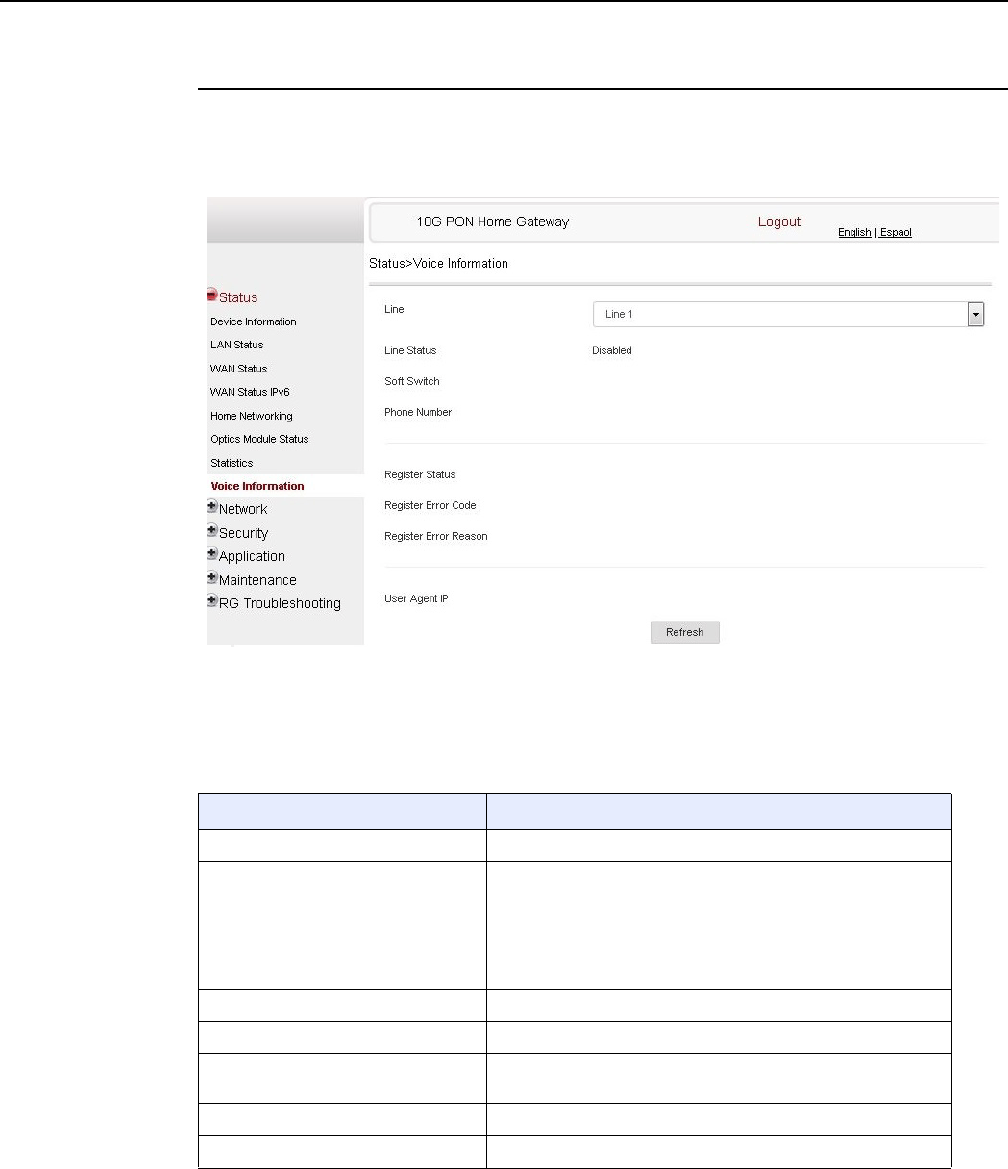Click the Register Error Code label

tap(430, 505)
